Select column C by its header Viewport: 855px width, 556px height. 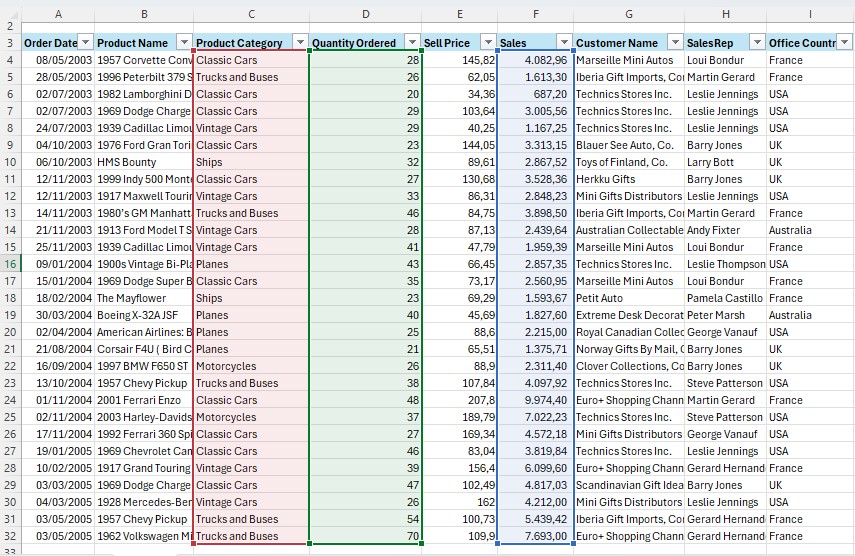click(x=251, y=14)
